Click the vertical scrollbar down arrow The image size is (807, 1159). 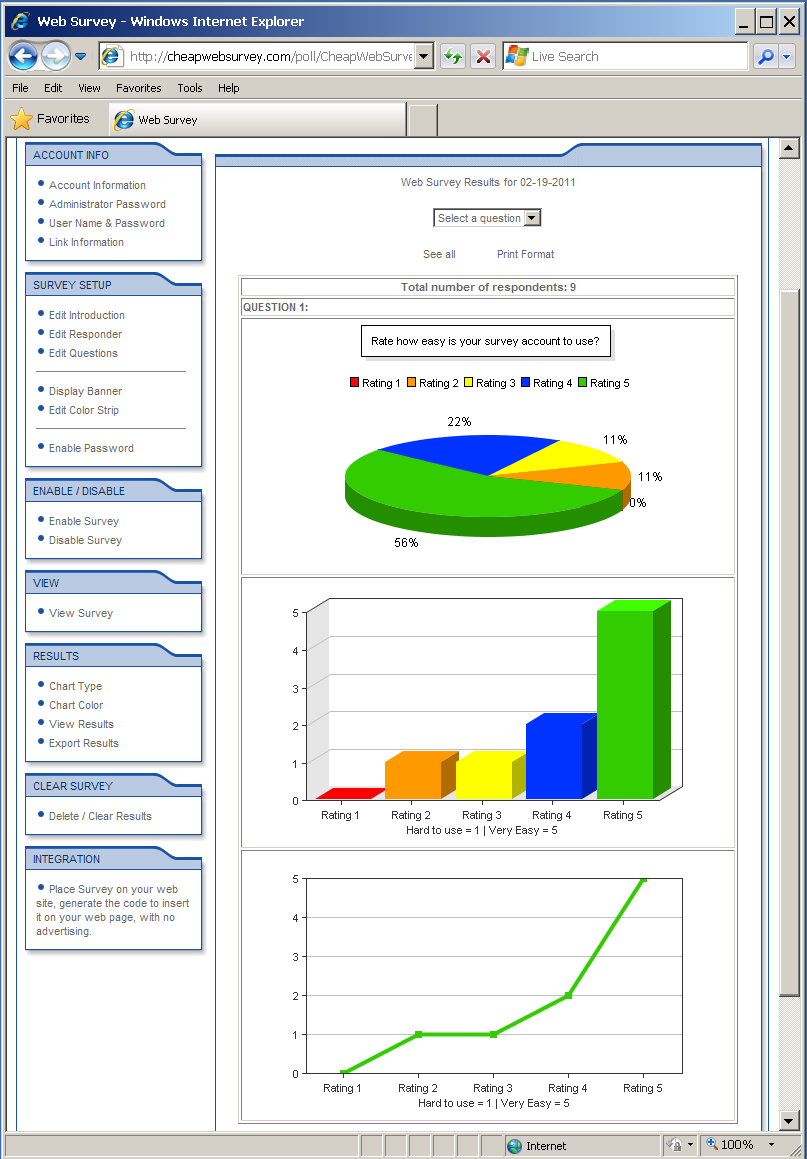(789, 1120)
